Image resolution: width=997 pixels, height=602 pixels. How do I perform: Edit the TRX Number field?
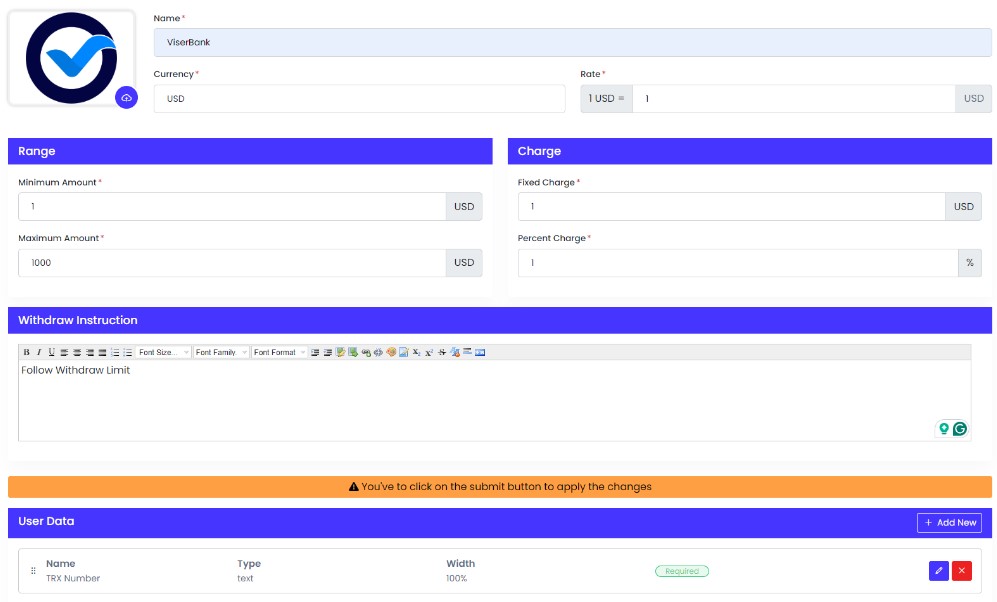click(938, 571)
